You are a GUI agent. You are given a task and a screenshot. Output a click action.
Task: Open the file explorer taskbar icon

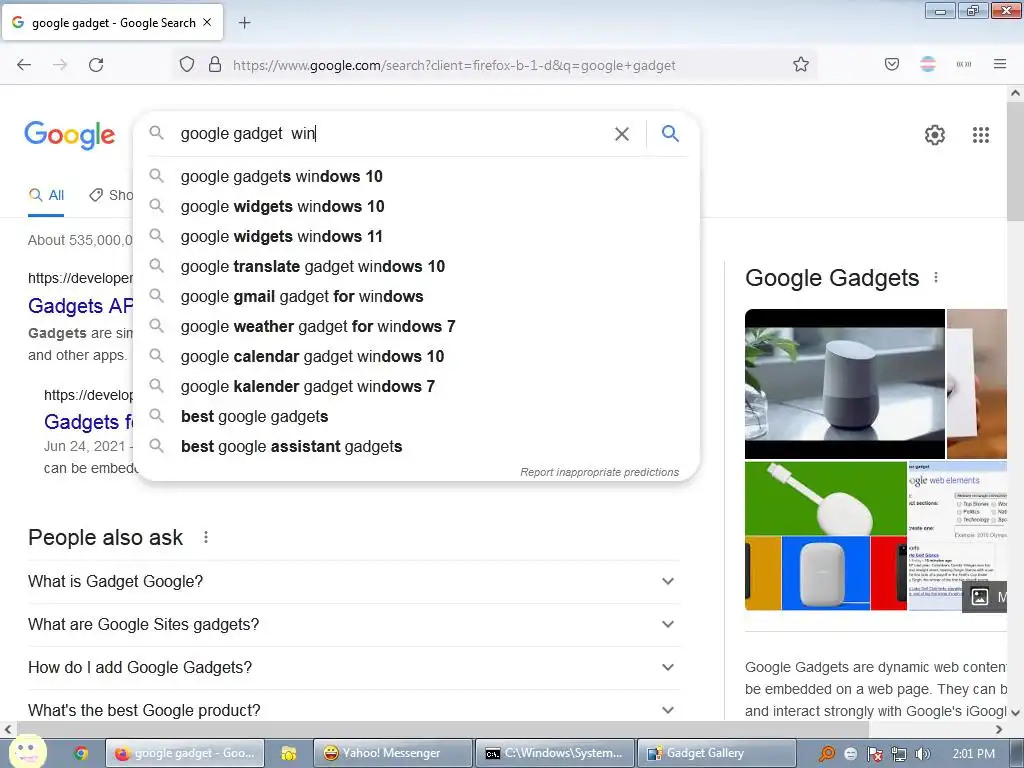coord(288,753)
